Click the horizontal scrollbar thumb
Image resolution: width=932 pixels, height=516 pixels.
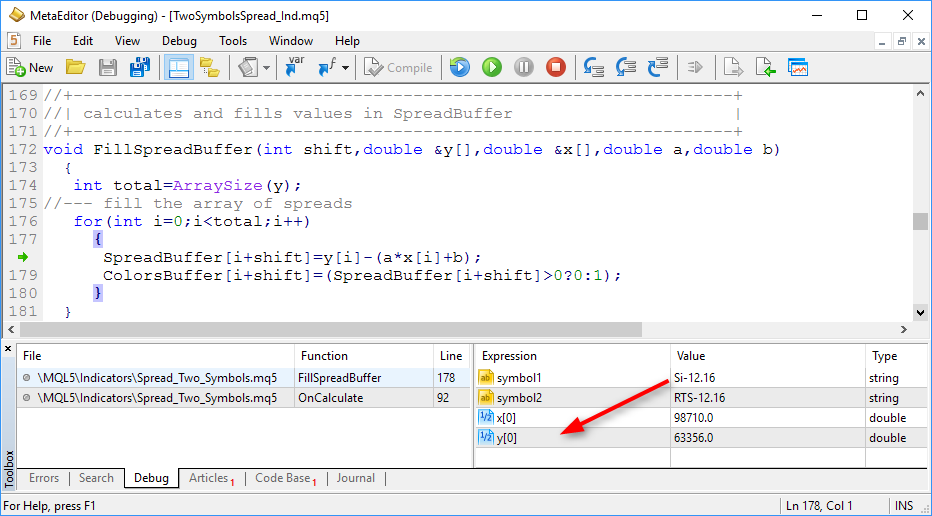(331, 329)
